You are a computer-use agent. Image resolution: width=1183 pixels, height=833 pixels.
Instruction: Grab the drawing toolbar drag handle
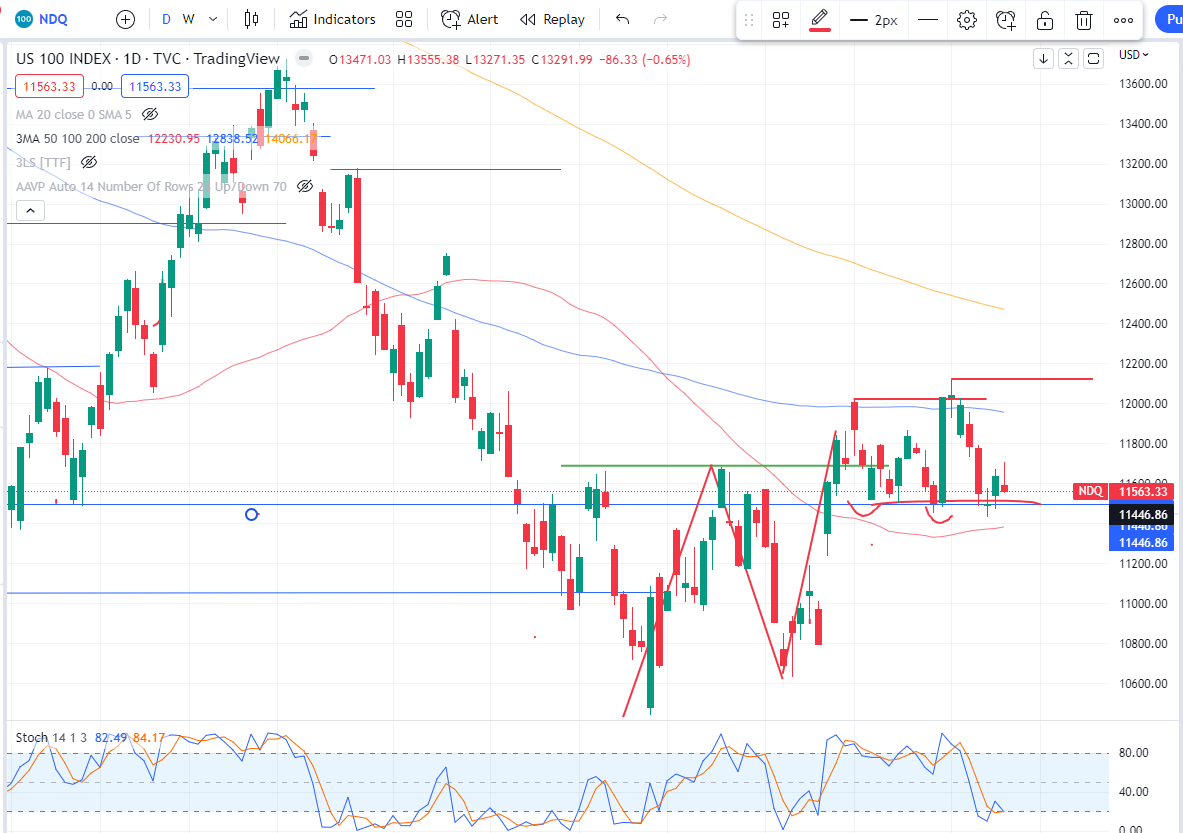pos(748,20)
